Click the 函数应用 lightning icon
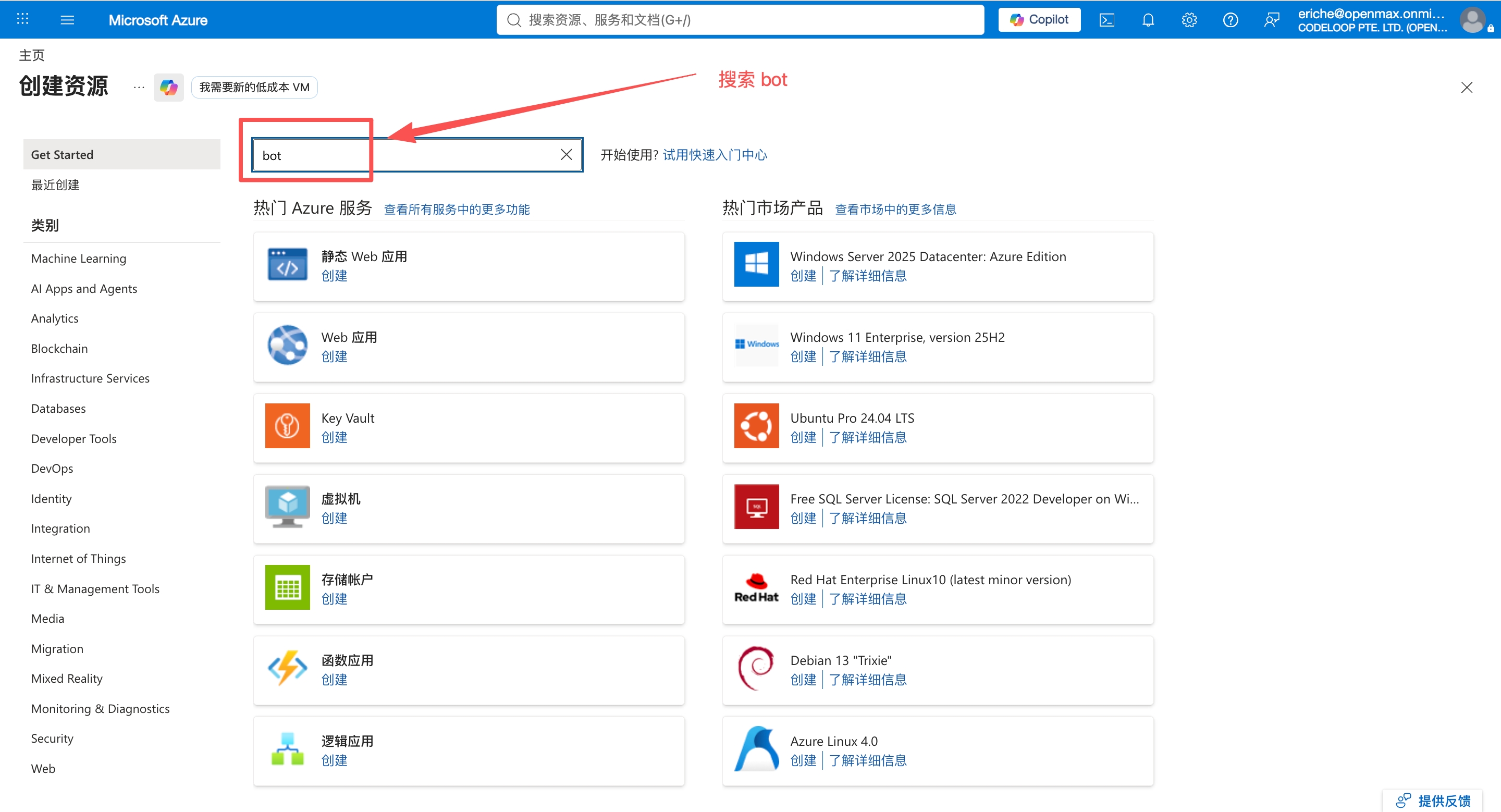 tap(287, 668)
